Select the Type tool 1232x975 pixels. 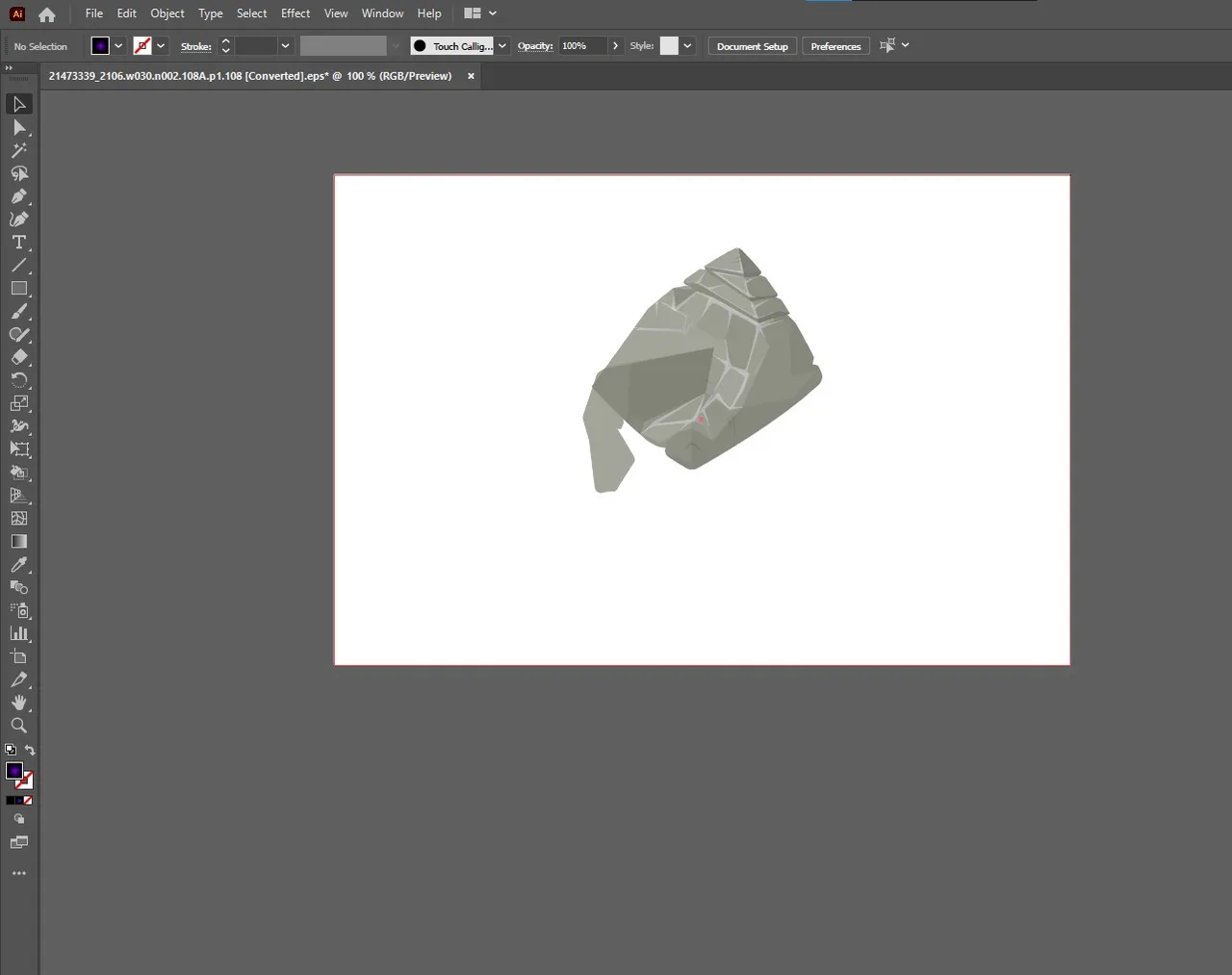coord(19,243)
